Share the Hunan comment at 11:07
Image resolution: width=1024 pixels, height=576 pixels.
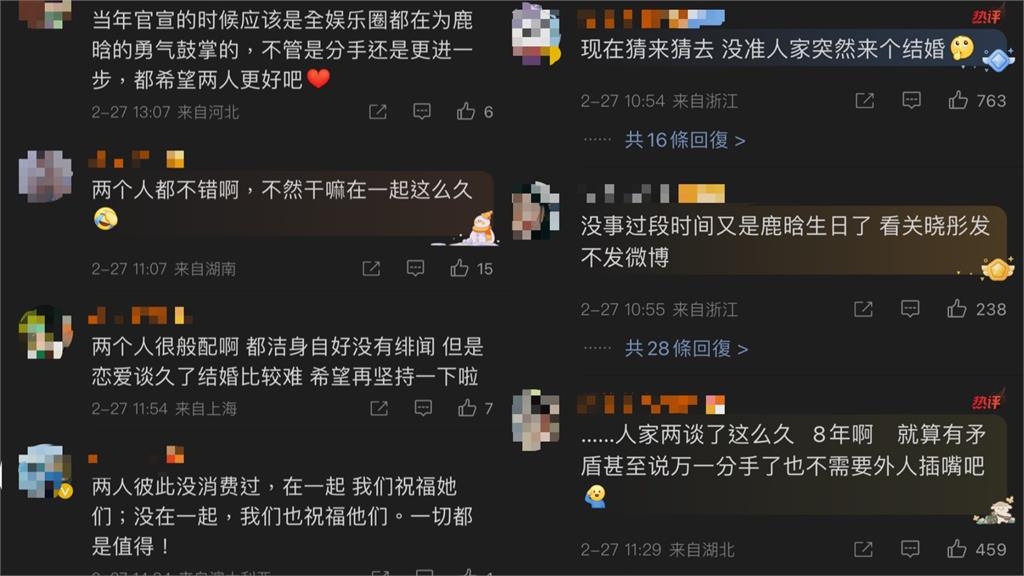coord(371,268)
